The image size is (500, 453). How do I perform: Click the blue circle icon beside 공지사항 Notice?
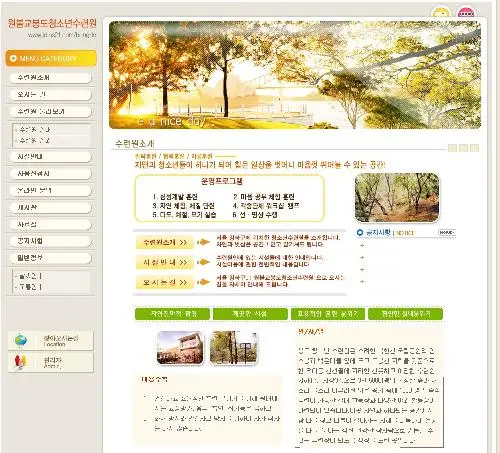coord(360,232)
